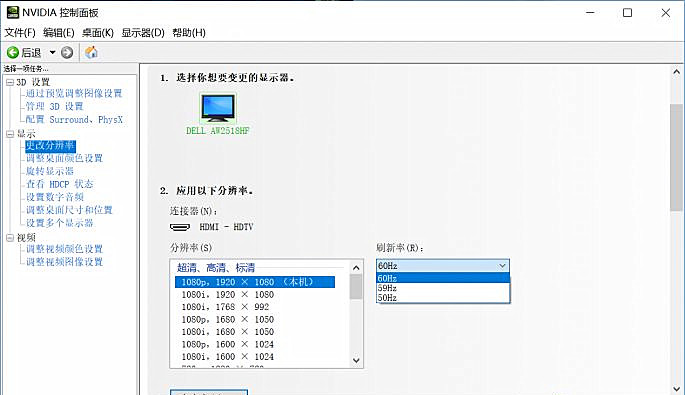Choose 59Hz in the refresh rate list
This screenshot has width=685, height=395.
point(443,288)
